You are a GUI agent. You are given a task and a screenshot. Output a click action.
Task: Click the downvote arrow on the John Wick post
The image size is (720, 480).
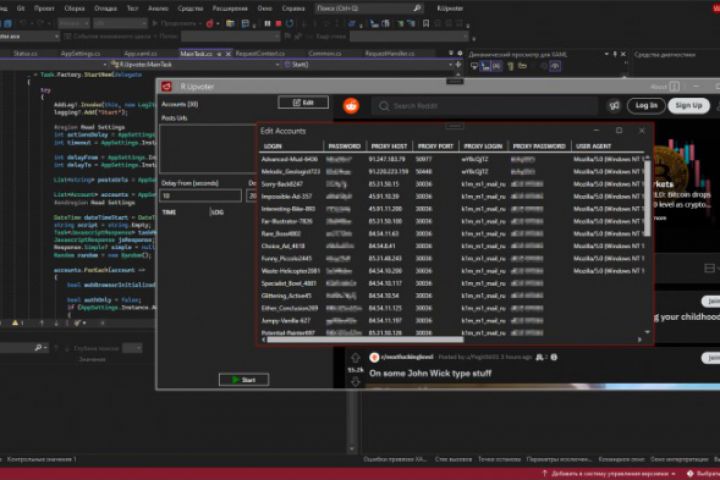[x=355, y=382]
